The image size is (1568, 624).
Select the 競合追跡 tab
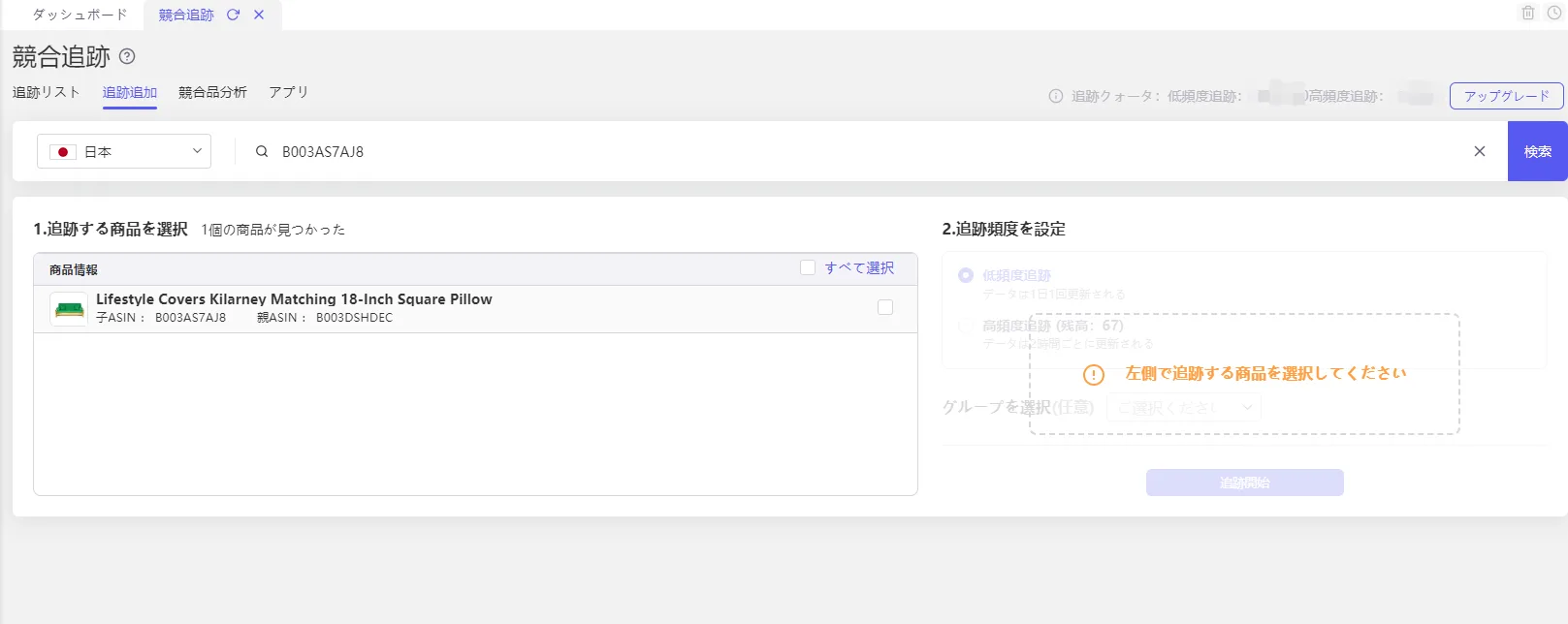click(186, 15)
